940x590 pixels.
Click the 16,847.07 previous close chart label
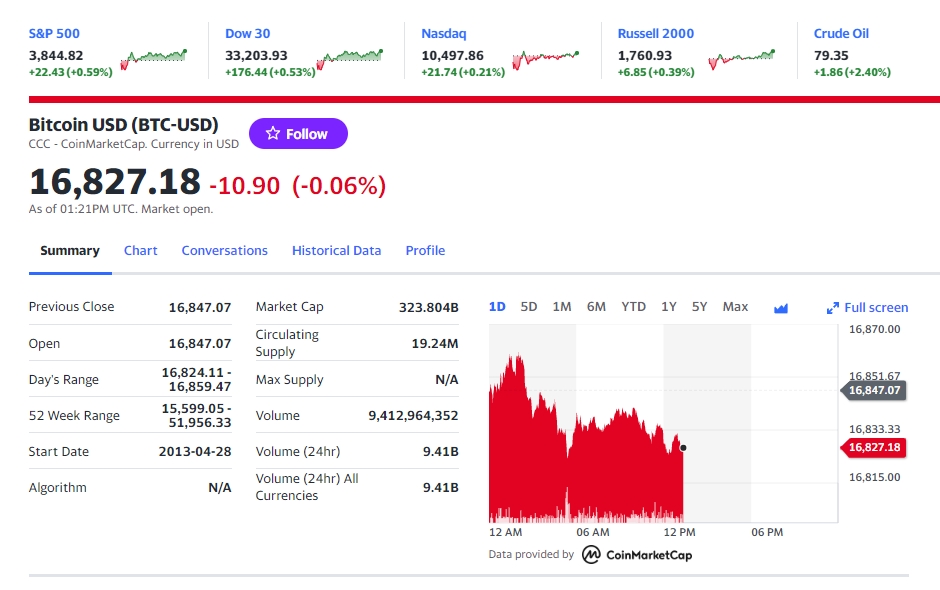point(874,390)
